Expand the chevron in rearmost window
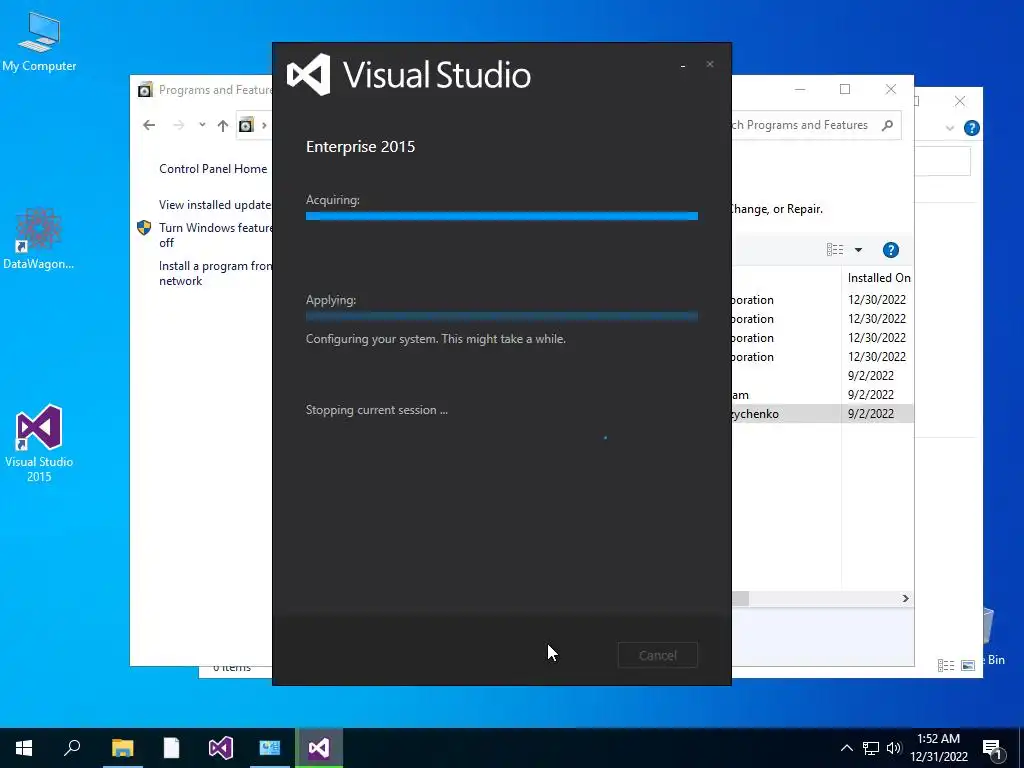The width and height of the screenshot is (1024, 768). coord(950,128)
